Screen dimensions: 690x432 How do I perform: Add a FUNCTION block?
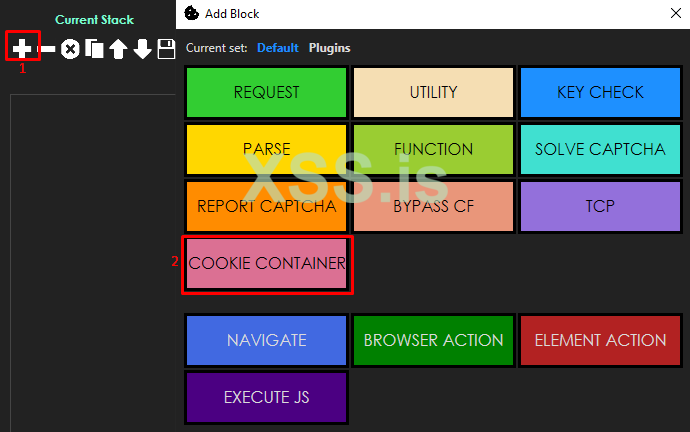[433, 150]
